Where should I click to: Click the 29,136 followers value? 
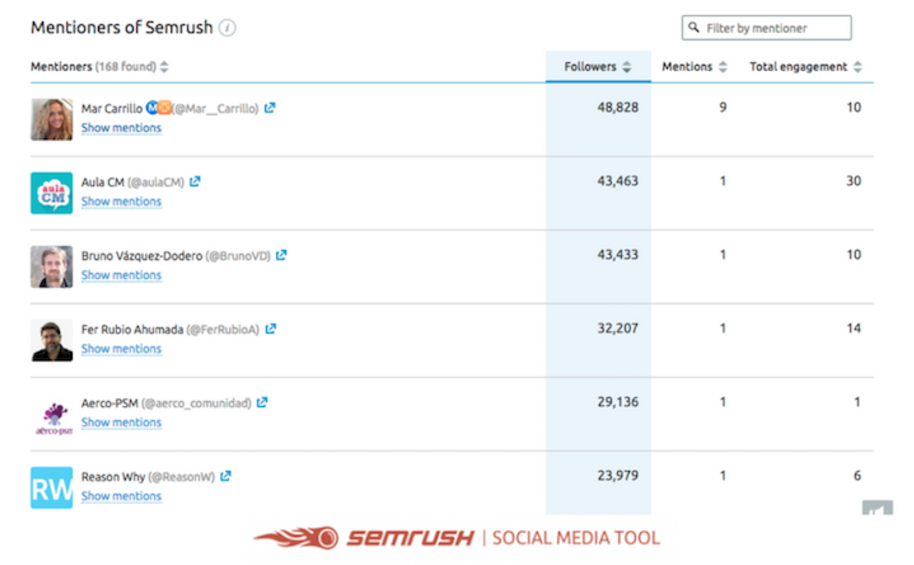tap(618, 402)
